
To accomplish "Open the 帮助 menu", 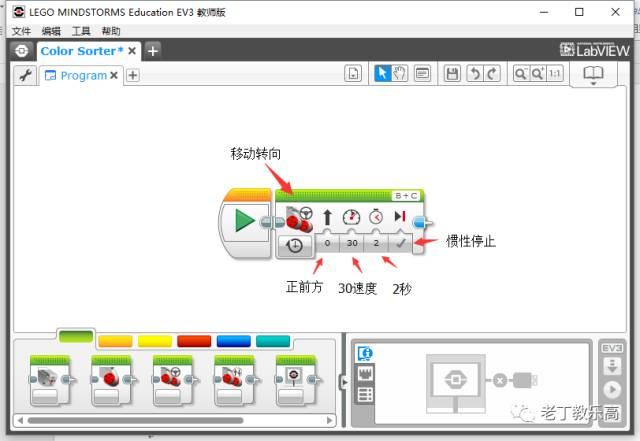I will tap(111, 31).
